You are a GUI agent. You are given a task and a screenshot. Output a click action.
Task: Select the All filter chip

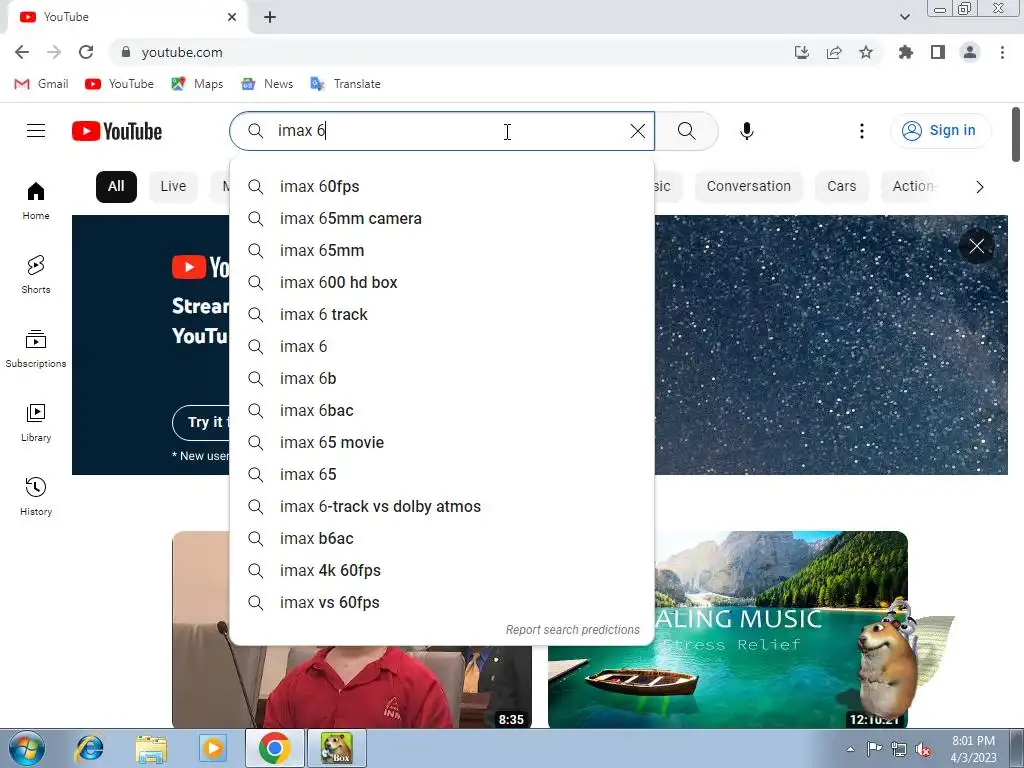[x=116, y=187]
